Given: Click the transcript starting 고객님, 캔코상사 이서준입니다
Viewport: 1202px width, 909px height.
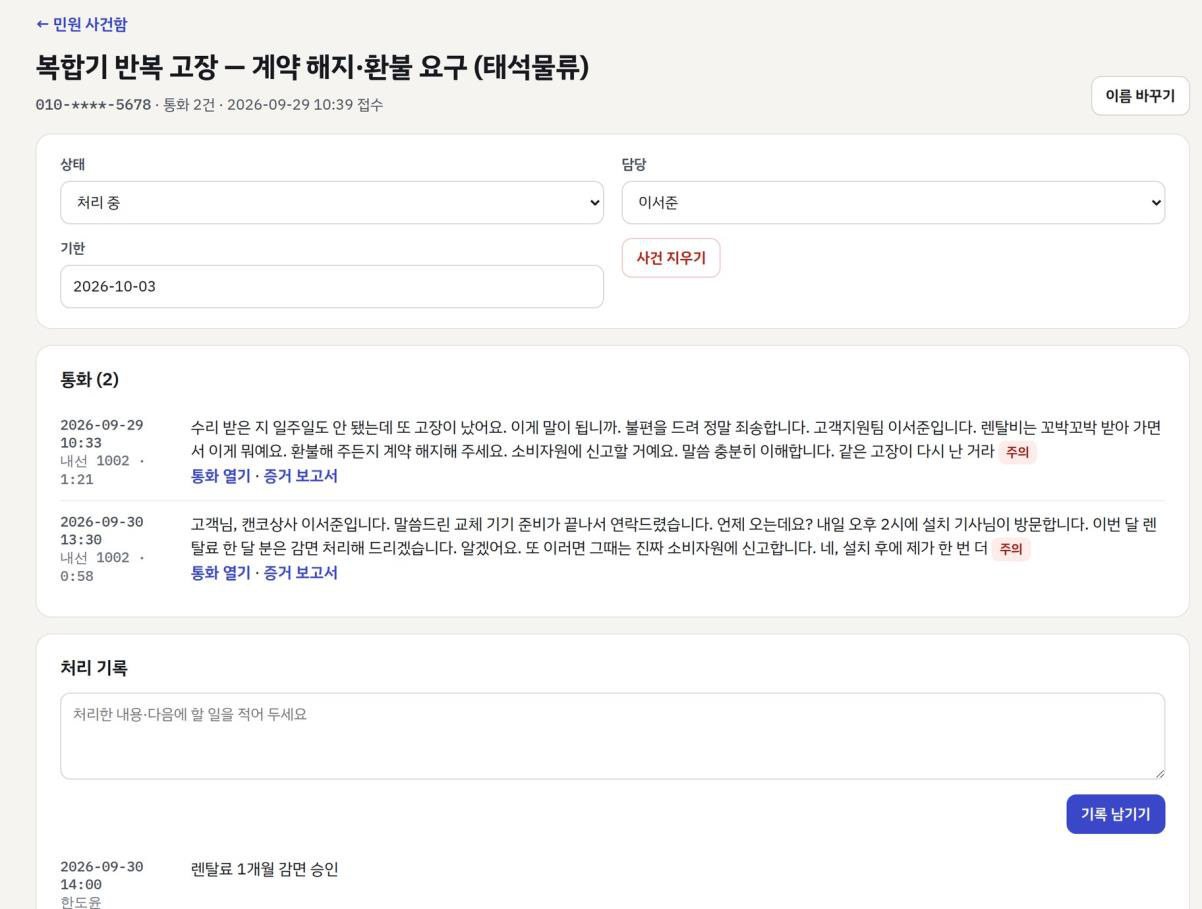Looking at the screenshot, I should coord(674,537).
